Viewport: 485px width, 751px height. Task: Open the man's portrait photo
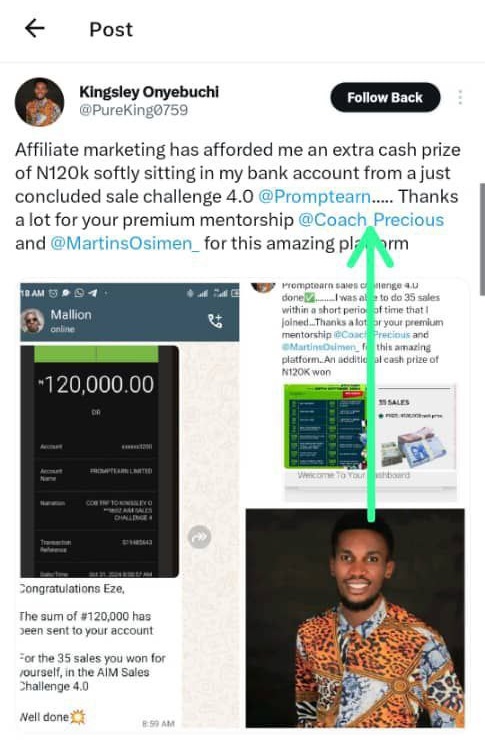click(355, 618)
